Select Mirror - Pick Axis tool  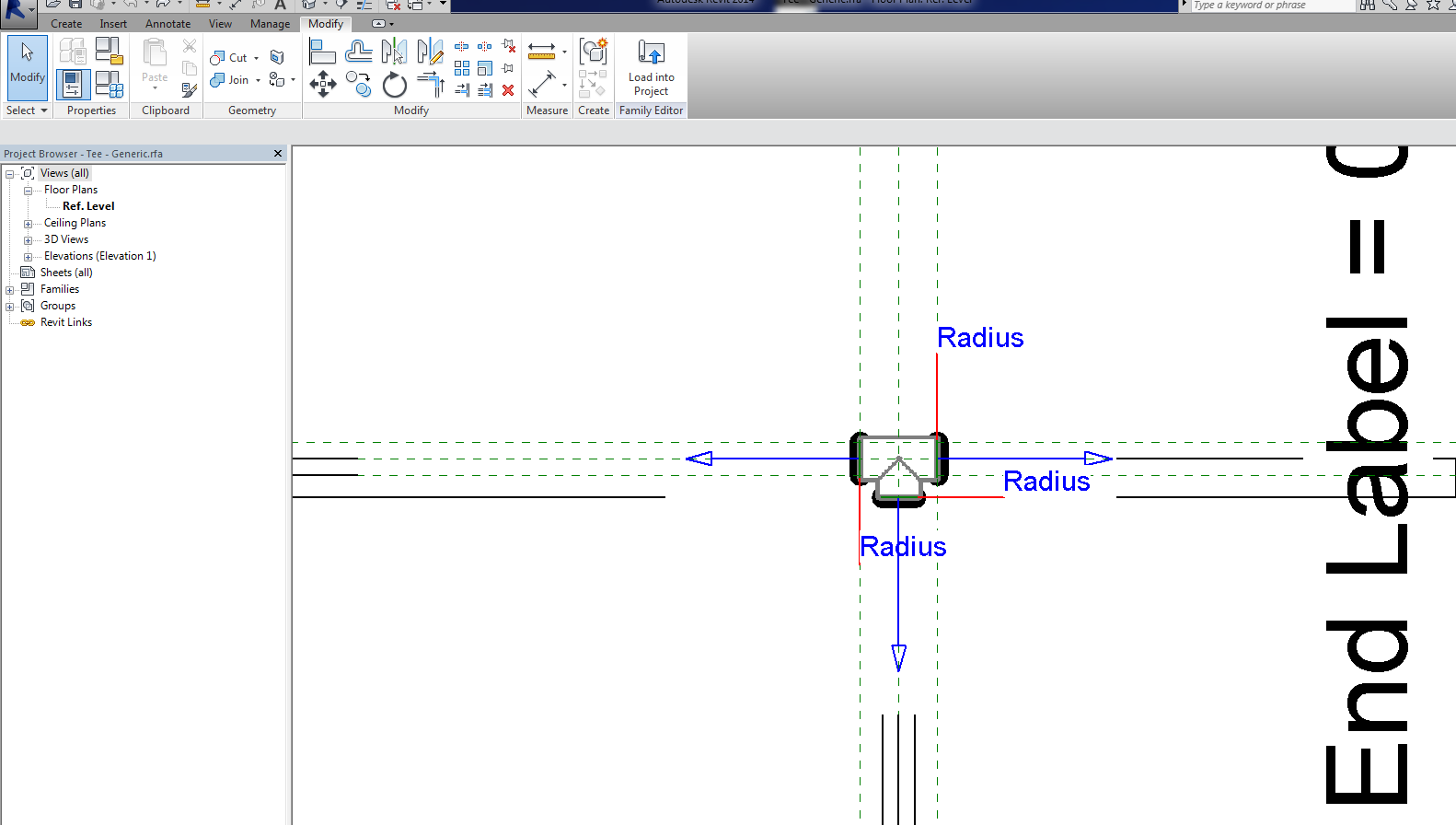tap(394, 52)
